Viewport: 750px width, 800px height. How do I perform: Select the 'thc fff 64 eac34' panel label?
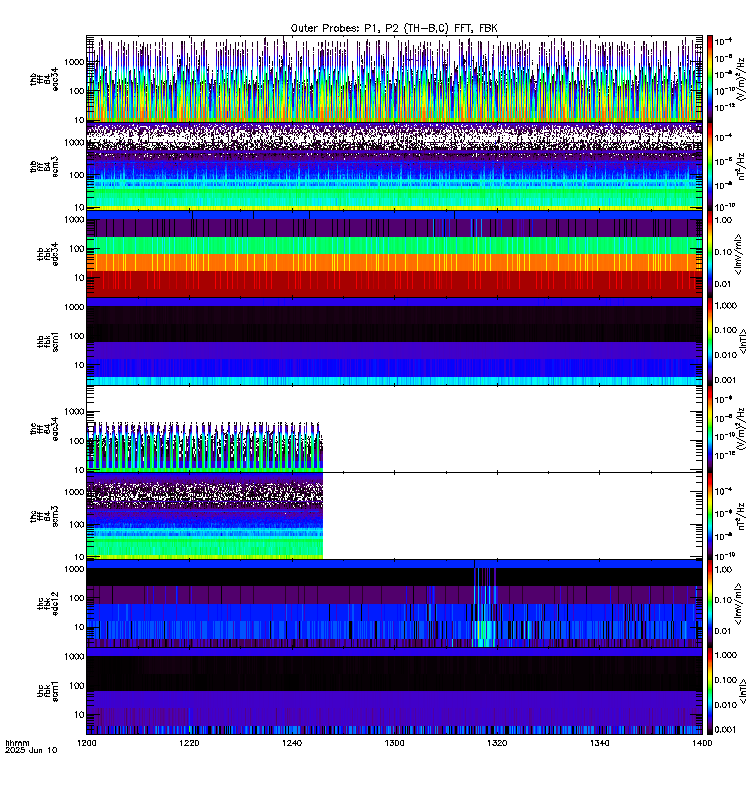pos(44,429)
